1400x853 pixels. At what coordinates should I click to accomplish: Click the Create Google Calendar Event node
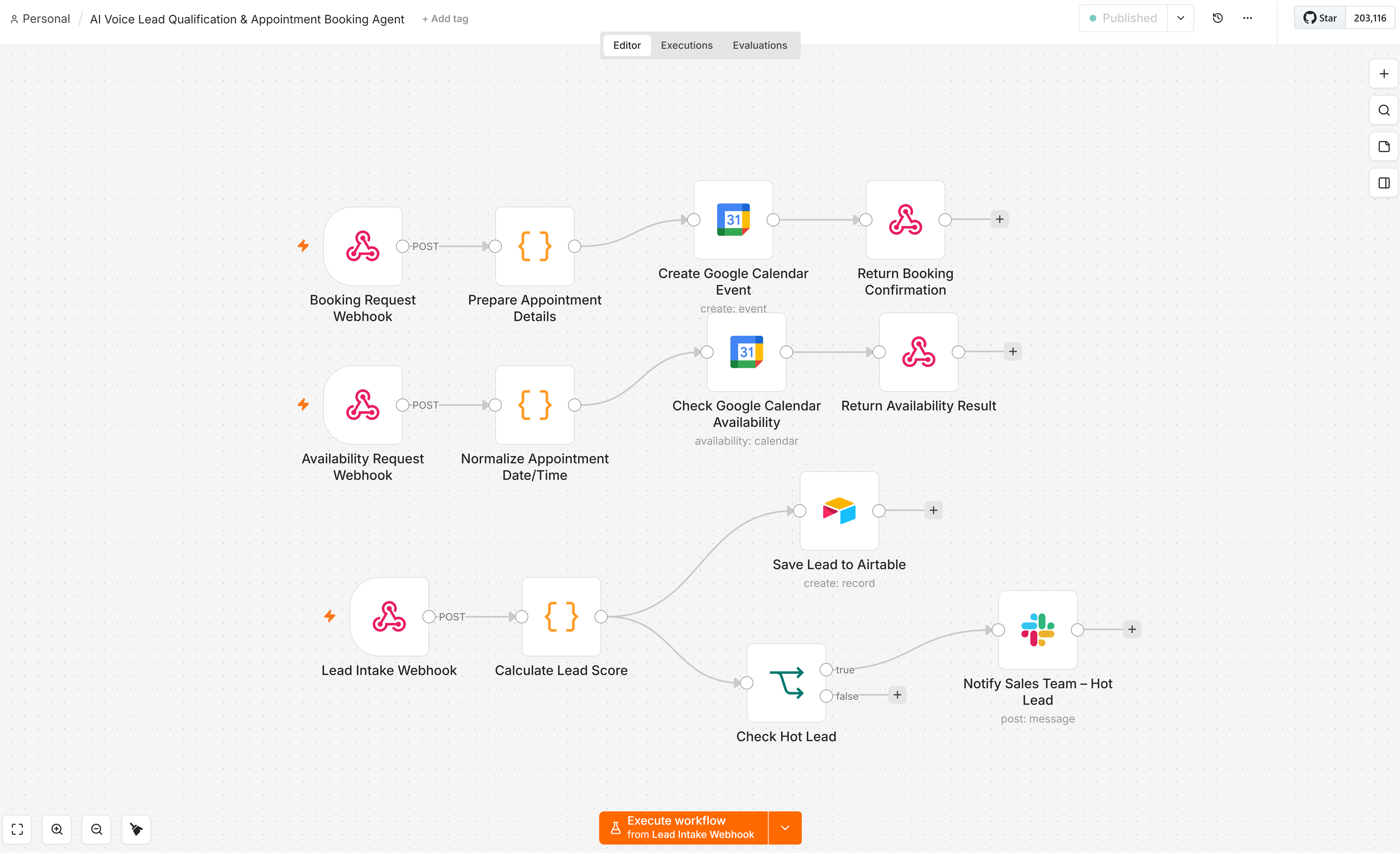[x=733, y=220]
